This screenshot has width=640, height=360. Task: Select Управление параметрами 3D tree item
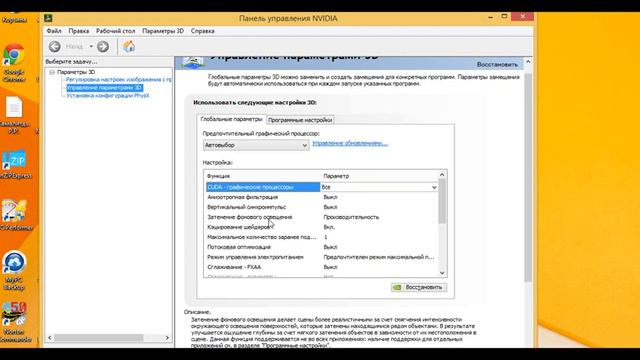[104, 87]
